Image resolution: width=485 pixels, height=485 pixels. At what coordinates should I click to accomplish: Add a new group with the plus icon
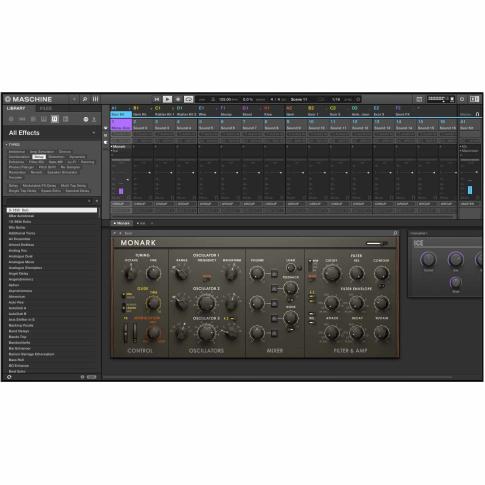click(419, 108)
